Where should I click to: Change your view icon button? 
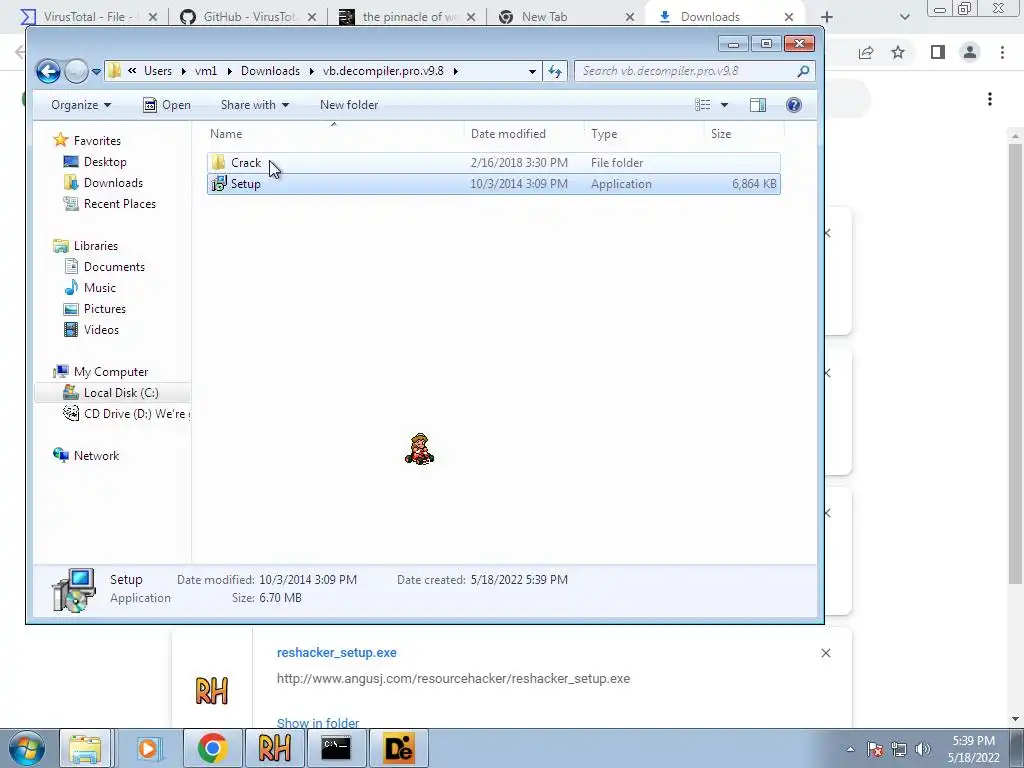click(703, 104)
